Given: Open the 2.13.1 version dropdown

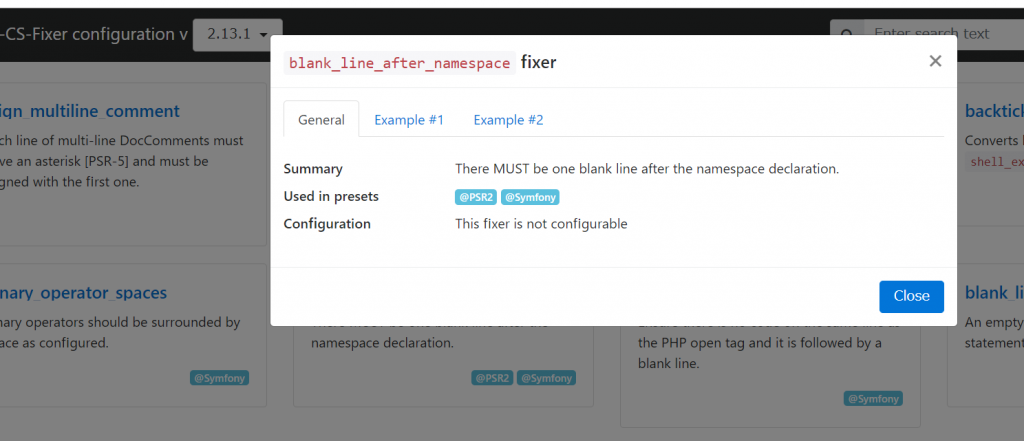Looking at the screenshot, I should pyautogui.click(x=237, y=34).
